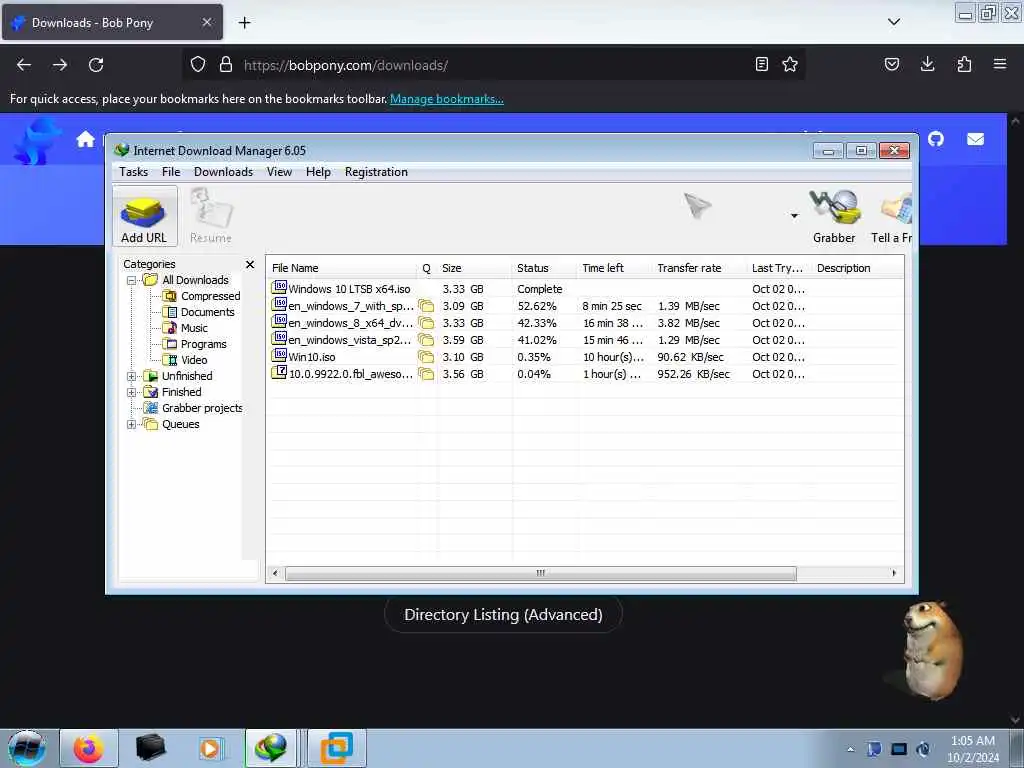
Task: Click Firefox back navigation arrow
Action: (x=24, y=65)
